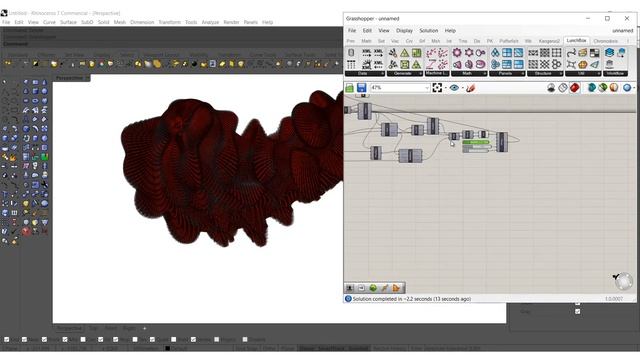Open Grasshopper Display menu

pos(404,31)
